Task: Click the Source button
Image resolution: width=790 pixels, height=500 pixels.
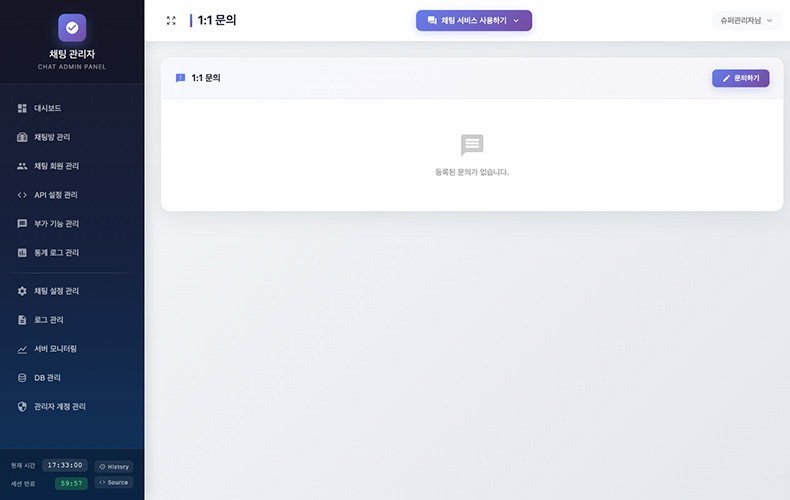Action: (114, 482)
